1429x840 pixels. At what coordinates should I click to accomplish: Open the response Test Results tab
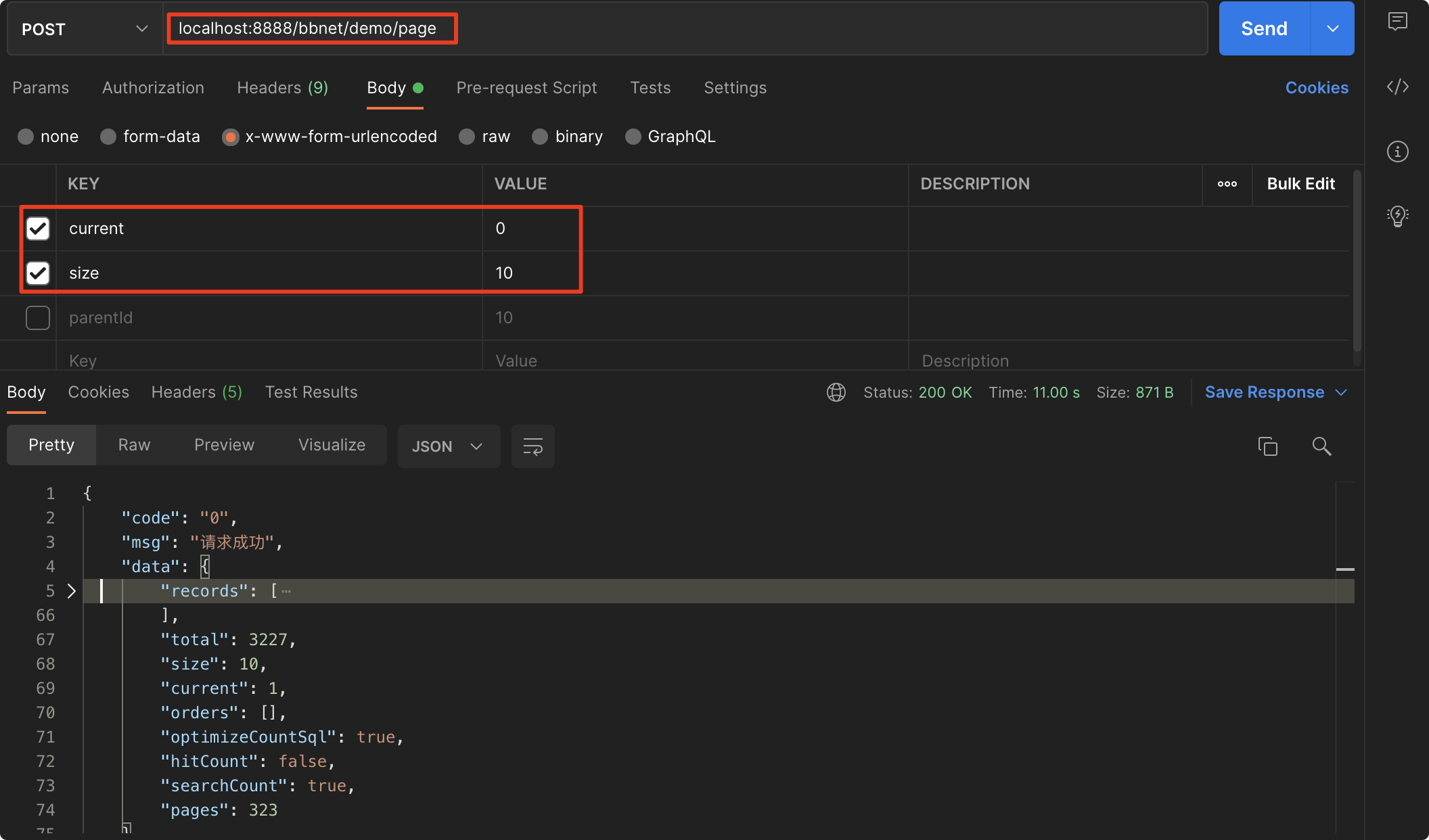point(311,392)
